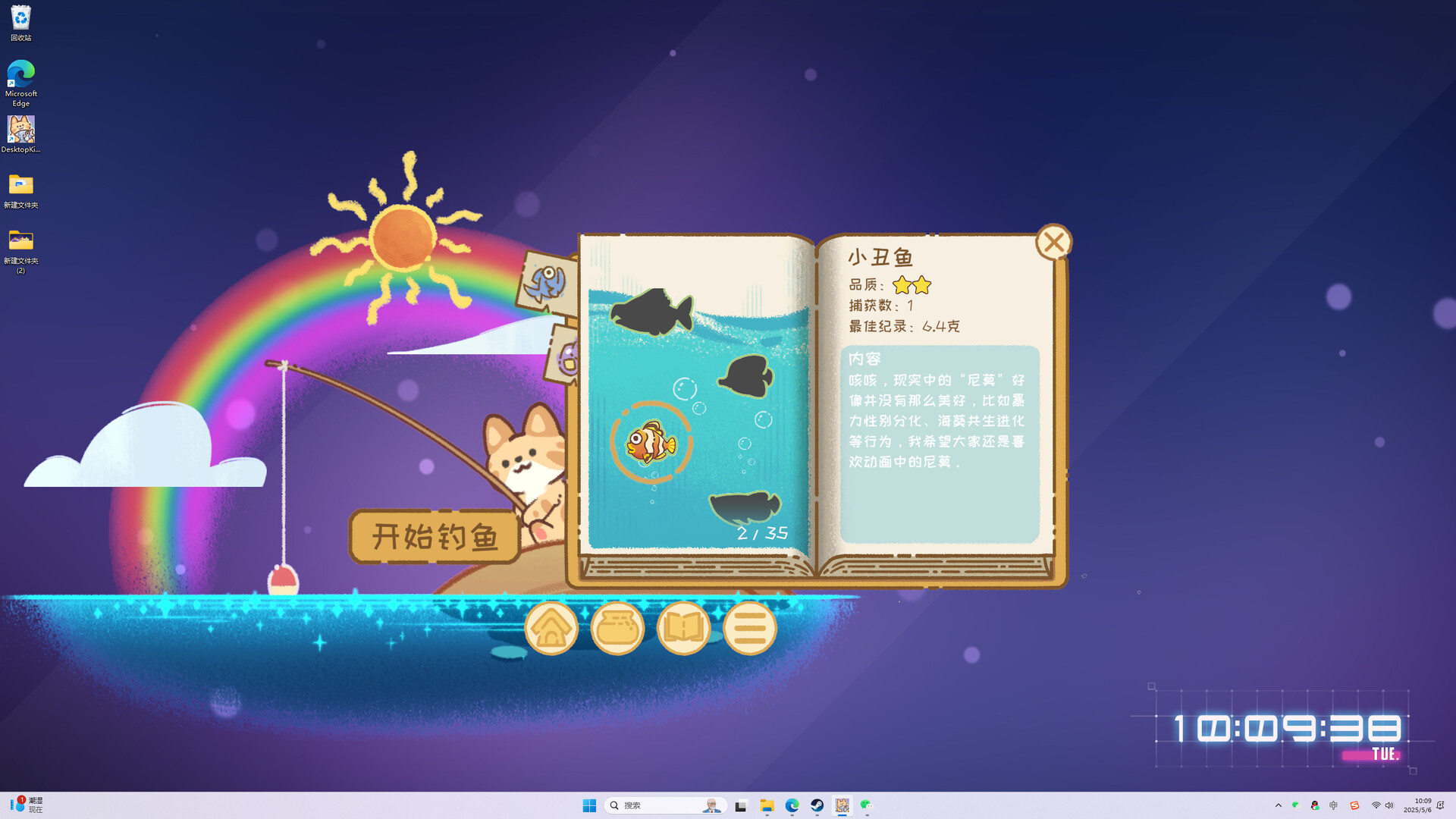Click the 最佳纪录: 6.4克 line
The width and height of the screenshot is (1456, 819).
pyautogui.click(x=904, y=326)
